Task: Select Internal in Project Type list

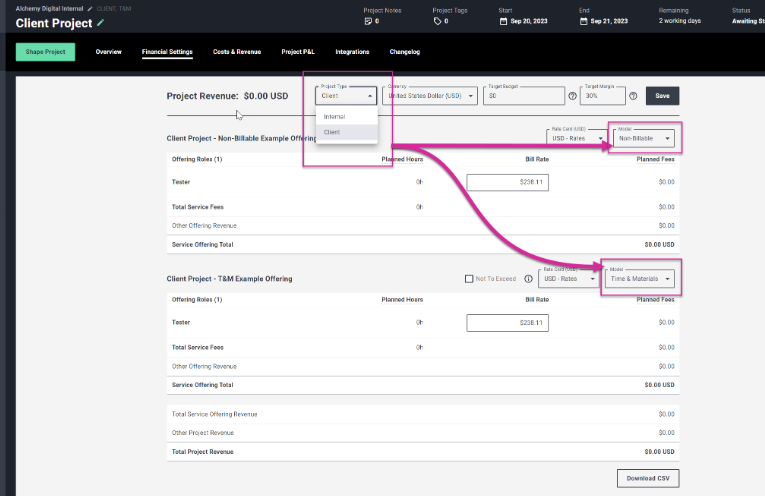Action: coord(347,117)
